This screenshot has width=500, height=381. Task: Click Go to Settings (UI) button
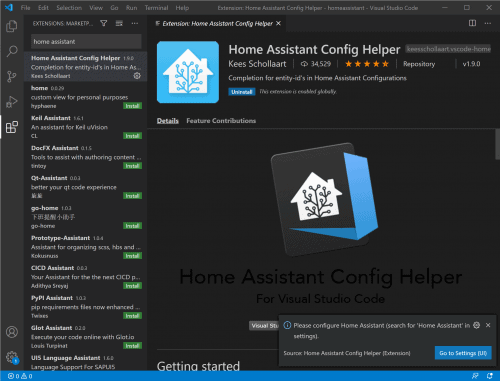pyautogui.click(x=463, y=353)
